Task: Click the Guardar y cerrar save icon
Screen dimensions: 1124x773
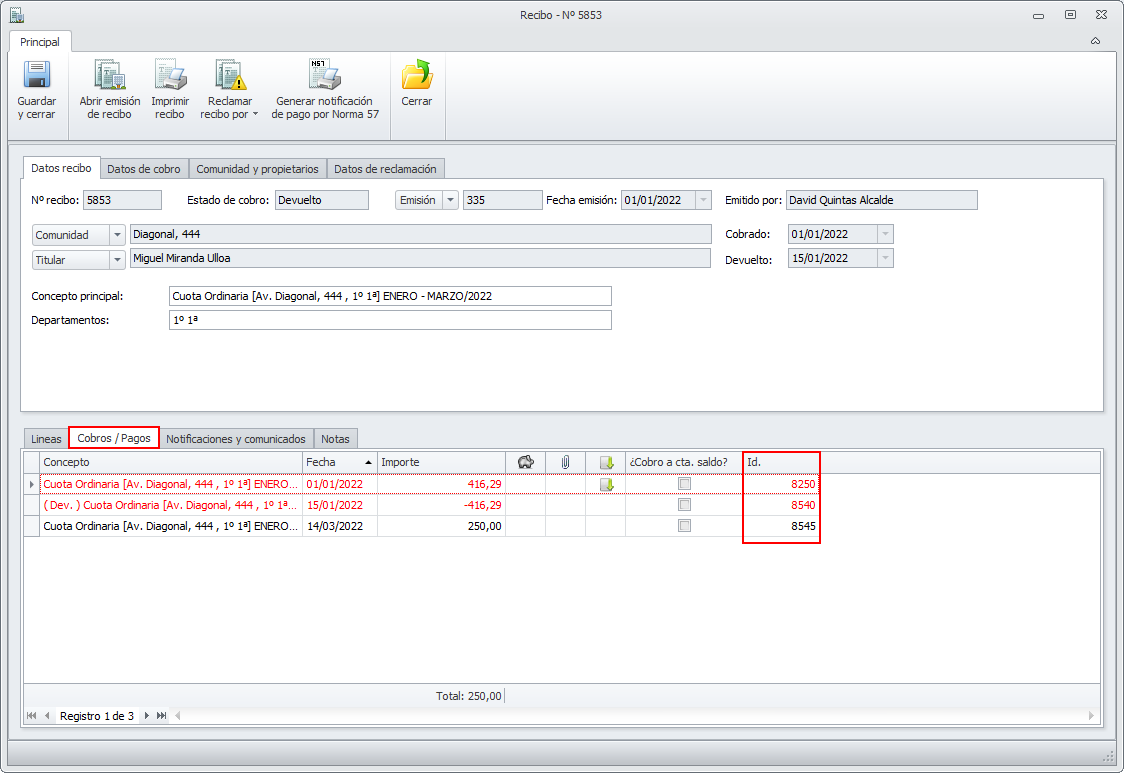Action: [x=37, y=77]
